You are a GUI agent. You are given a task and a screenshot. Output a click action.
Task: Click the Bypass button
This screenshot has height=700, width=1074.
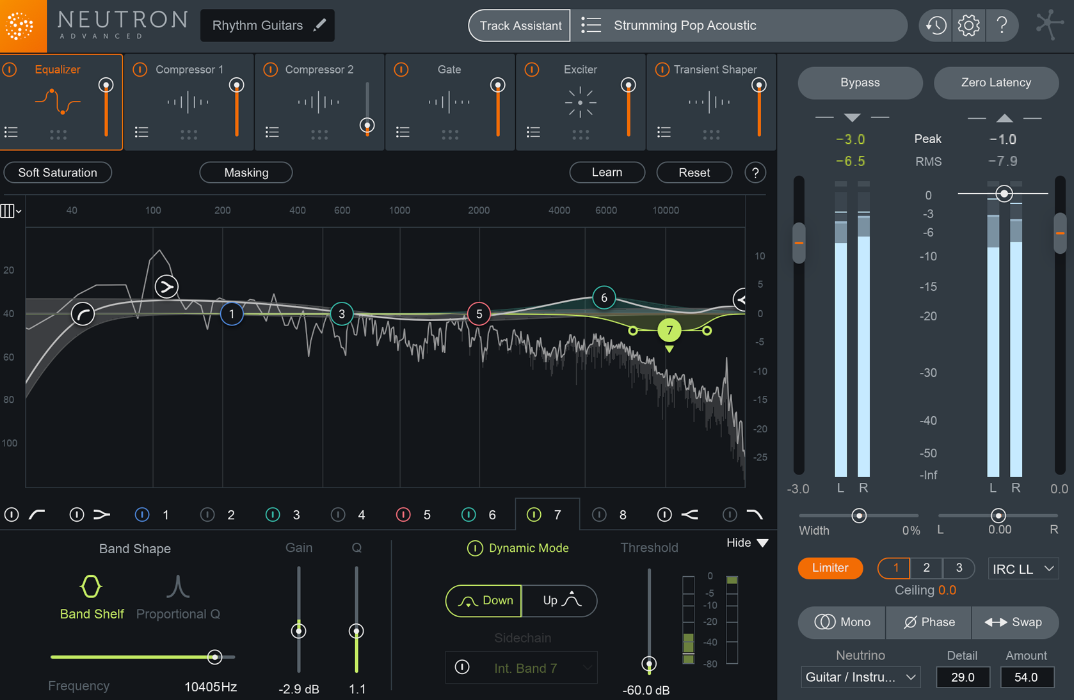point(860,82)
